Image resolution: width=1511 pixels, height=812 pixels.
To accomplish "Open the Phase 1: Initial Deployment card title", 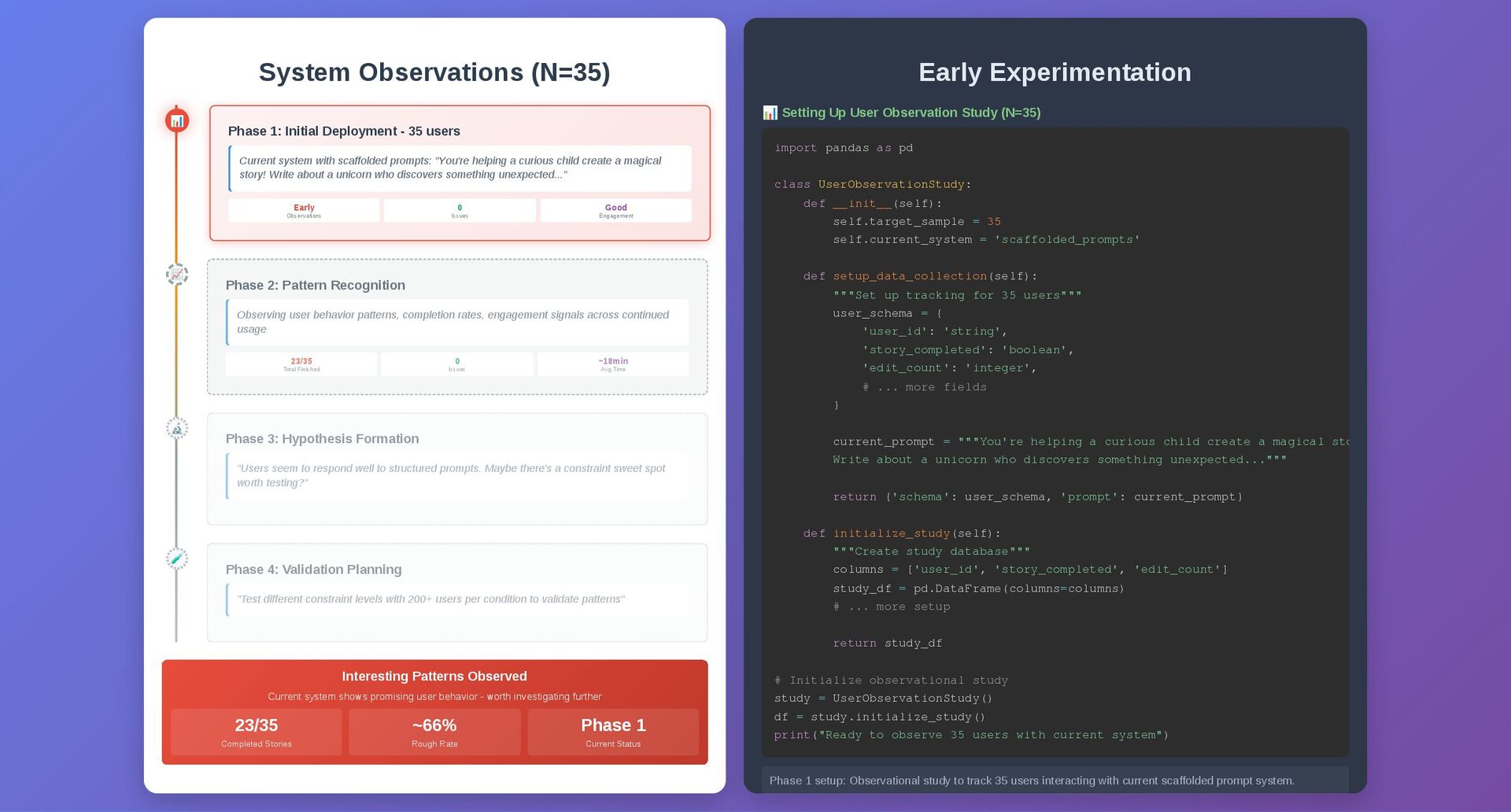I will [344, 131].
